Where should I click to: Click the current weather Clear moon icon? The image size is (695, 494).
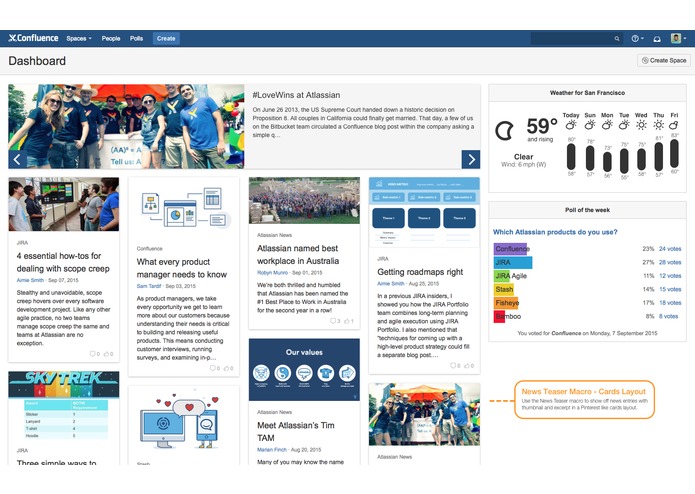(504, 130)
